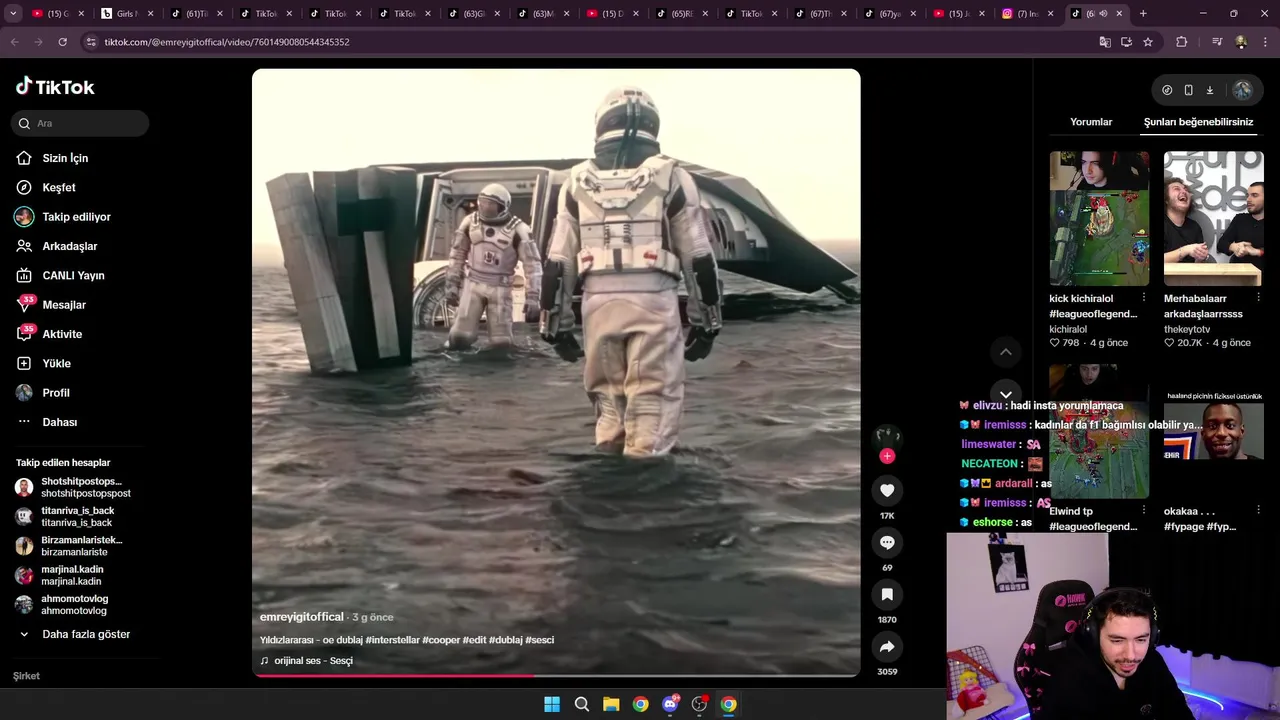1280x720 pixels.
Task: Open Aktivite notifications with 35 badge
Action: [62, 334]
